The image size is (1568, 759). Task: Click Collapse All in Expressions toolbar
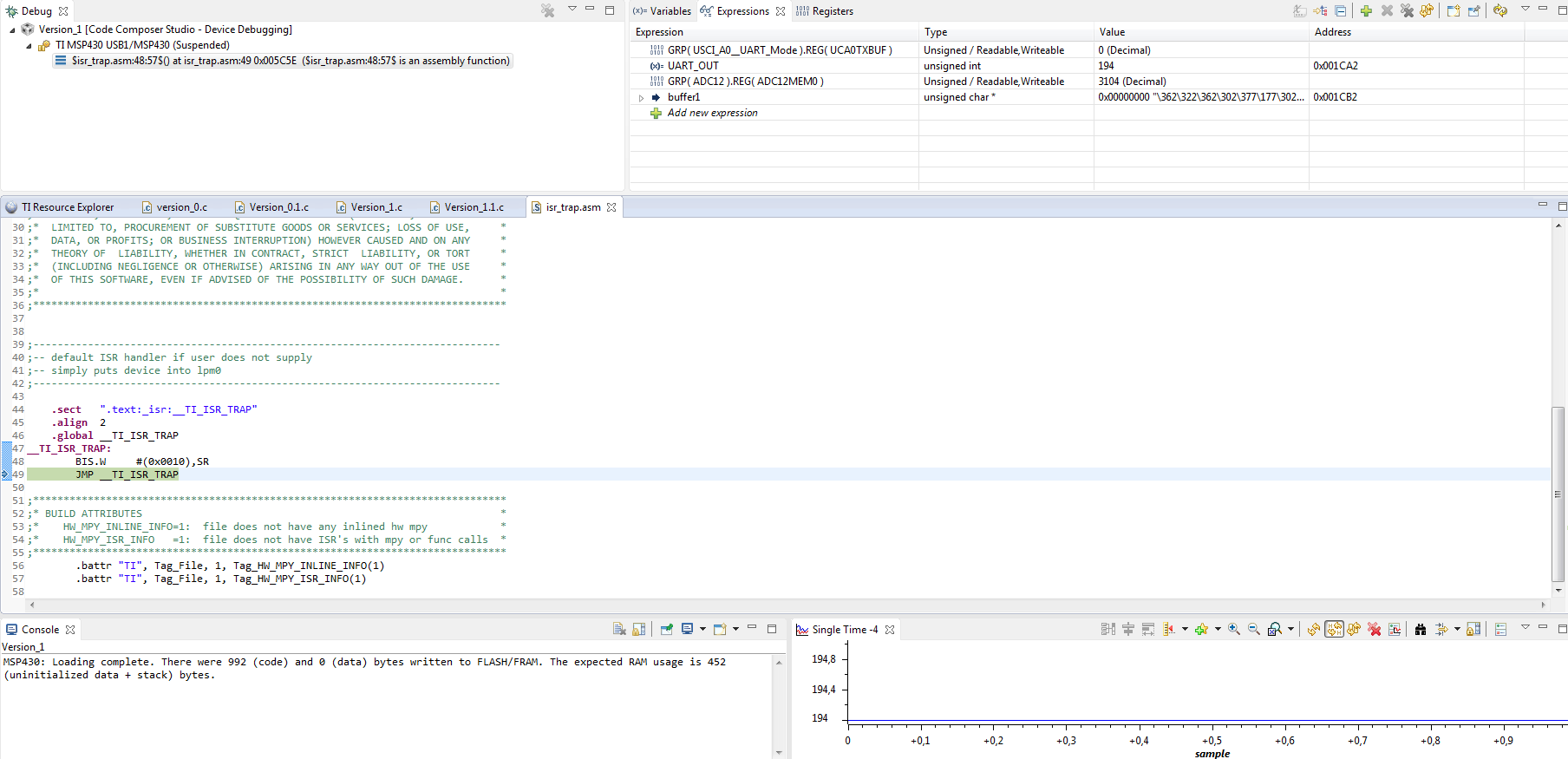click(1341, 11)
